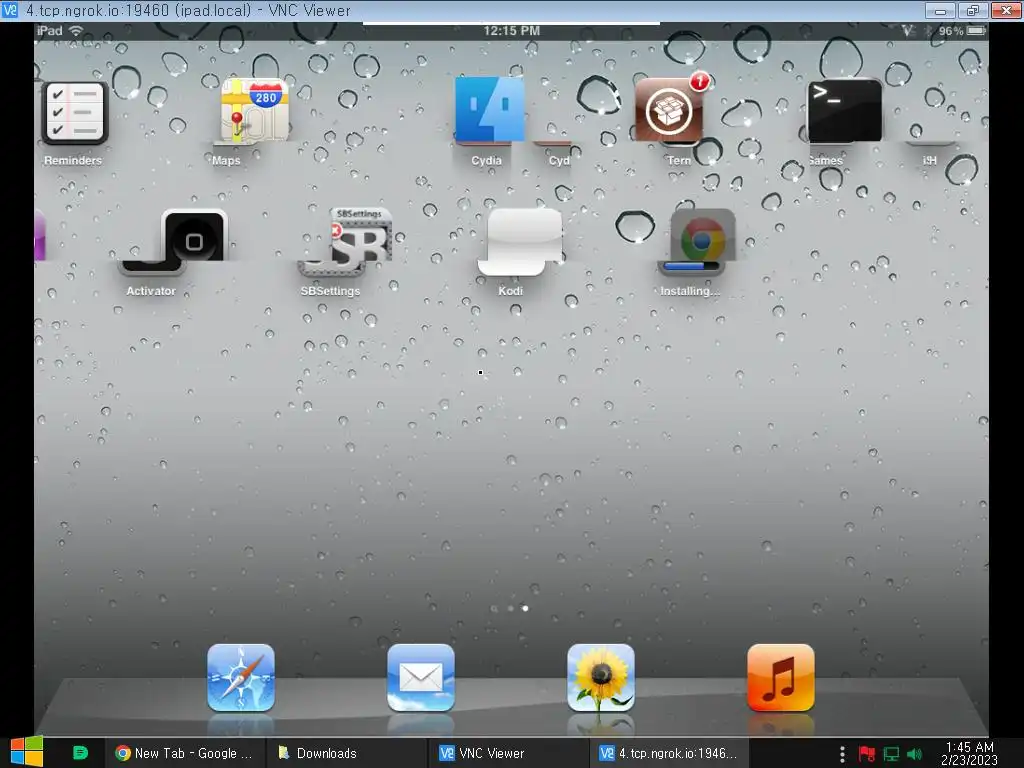Click the Kodi label text
The width and height of the screenshot is (1024, 768).
(x=510, y=291)
